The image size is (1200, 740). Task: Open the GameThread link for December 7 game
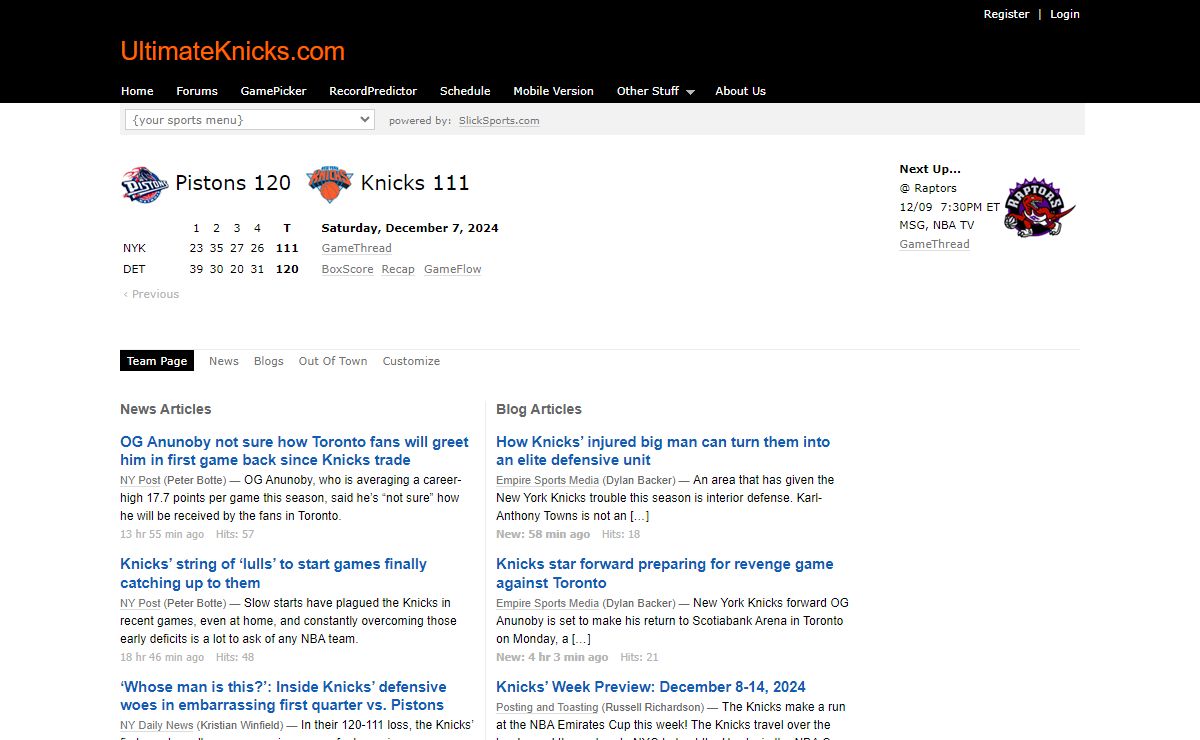[x=357, y=248]
